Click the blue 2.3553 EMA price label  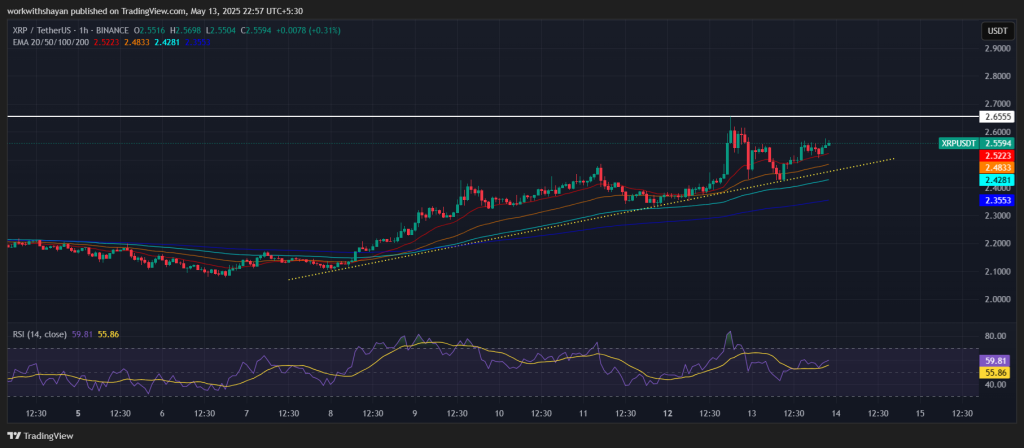pyautogui.click(x=997, y=201)
